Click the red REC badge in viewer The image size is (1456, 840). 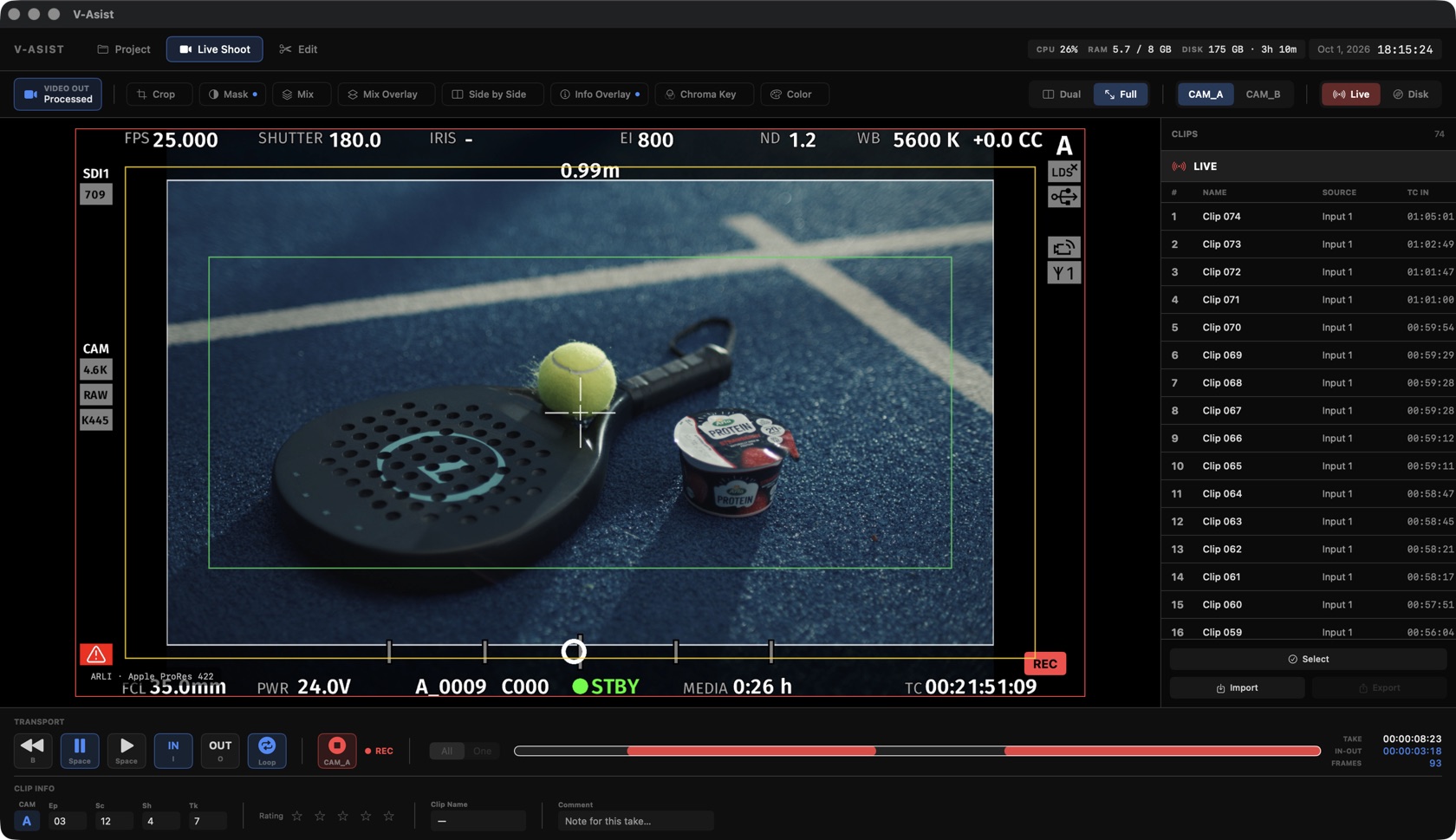point(1045,664)
